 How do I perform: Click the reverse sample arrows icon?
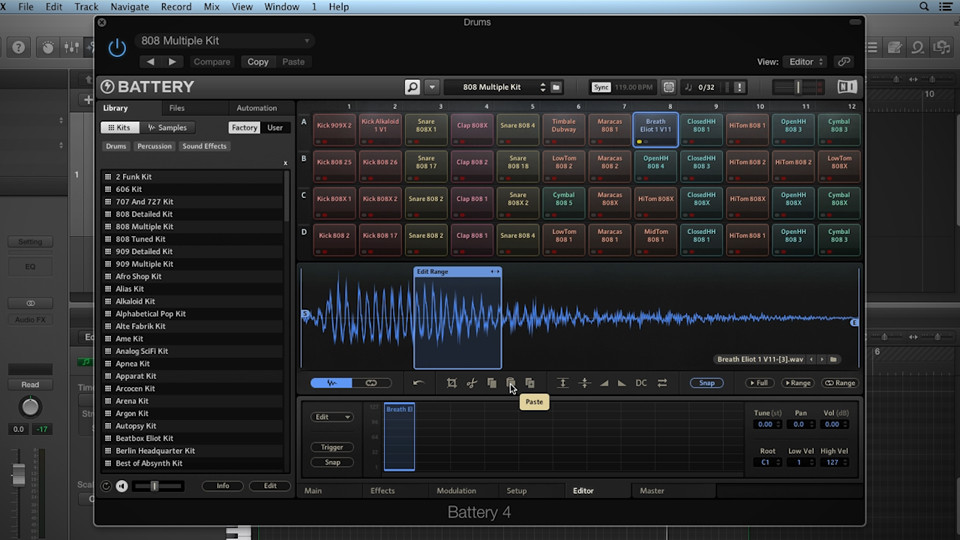(x=662, y=383)
